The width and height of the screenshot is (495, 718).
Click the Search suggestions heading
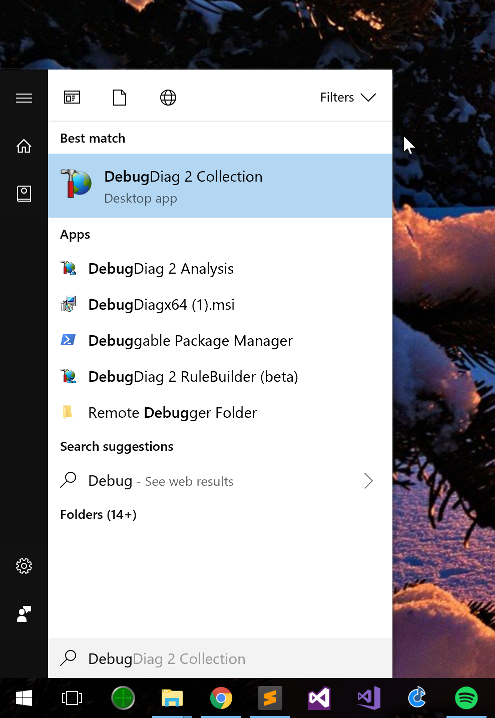tap(117, 446)
